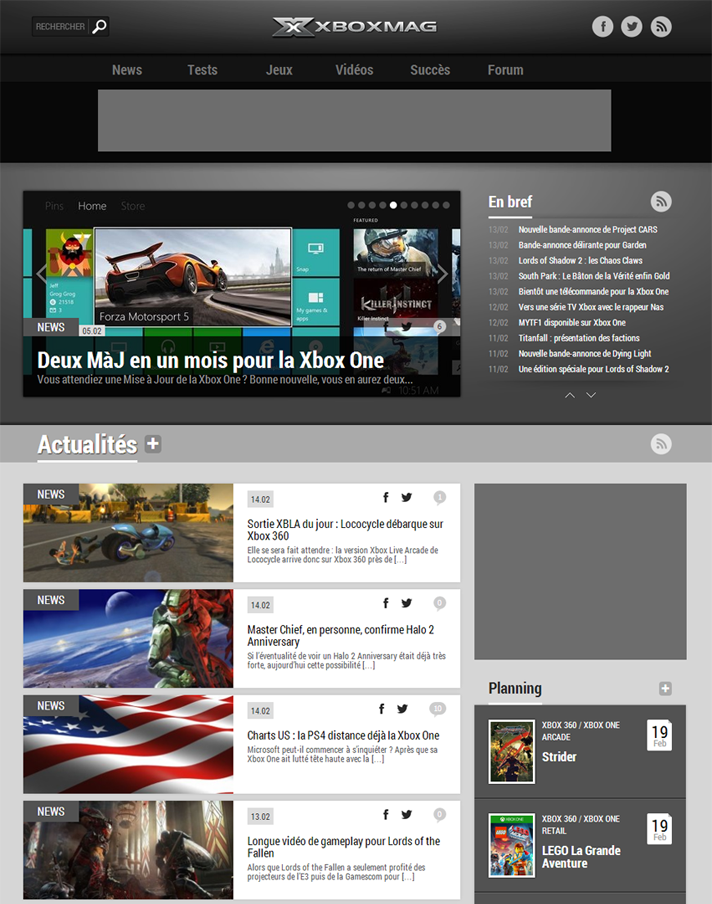Open the Facebook page from header
Viewport: 712px width, 904px height.
click(x=602, y=27)
